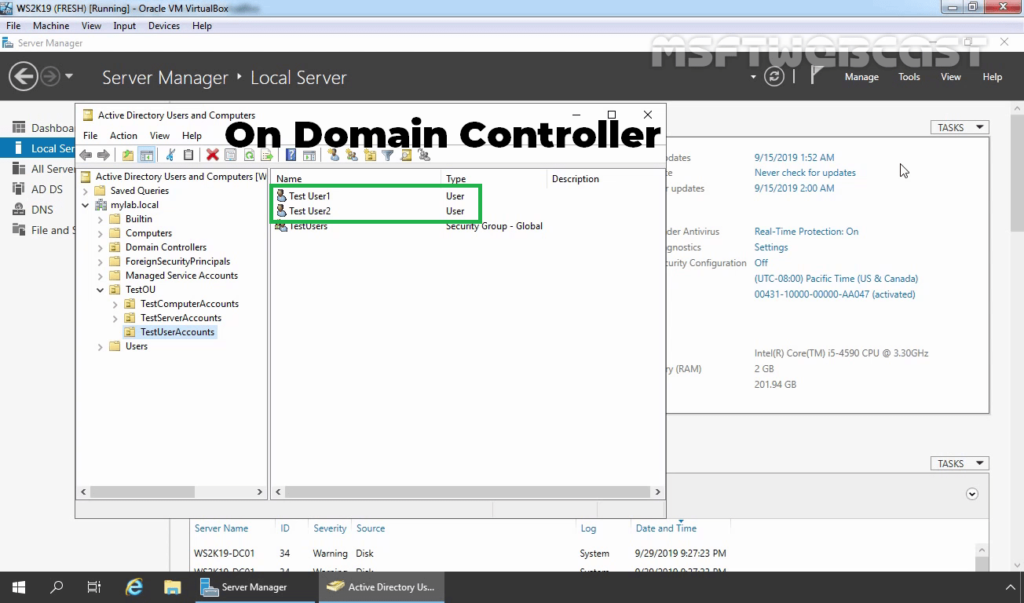The image size is (1024, 603).
Task: Open Server Manager Manage menu
Action: pyautogui.click(x=861, y=77)
